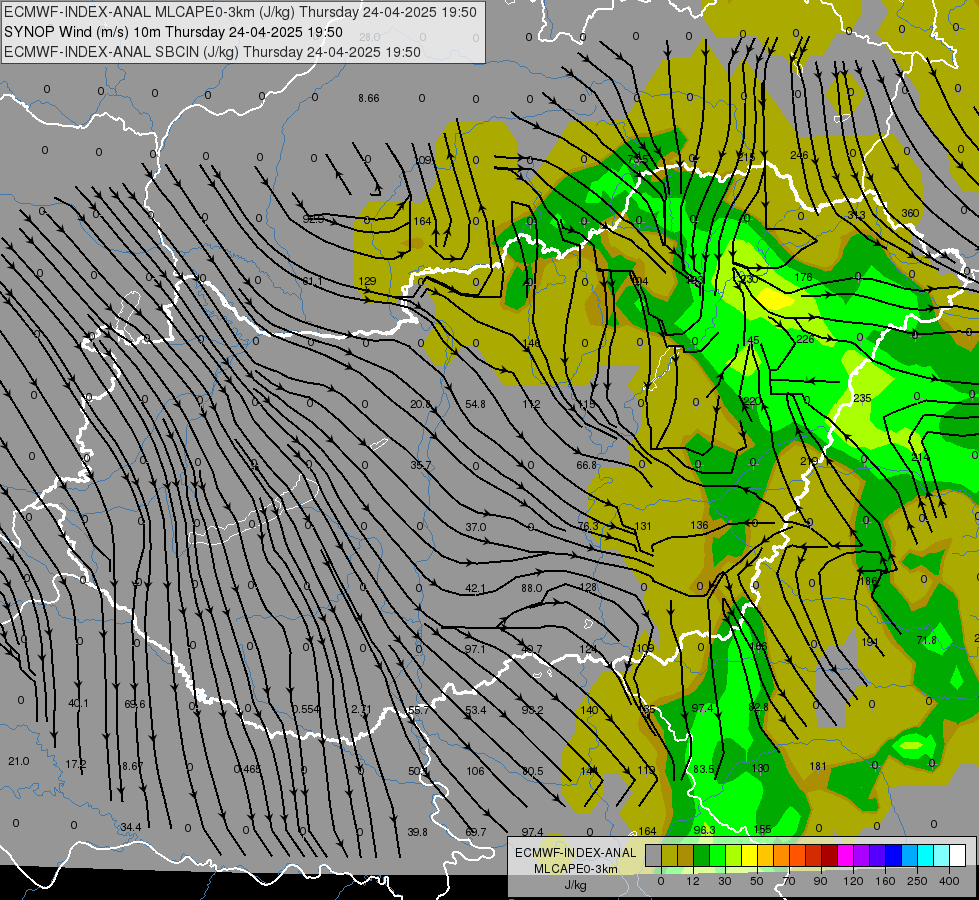
Task: Click the ECMWF-INDEX-ANAL legend title
Action: tap(576, 853)
